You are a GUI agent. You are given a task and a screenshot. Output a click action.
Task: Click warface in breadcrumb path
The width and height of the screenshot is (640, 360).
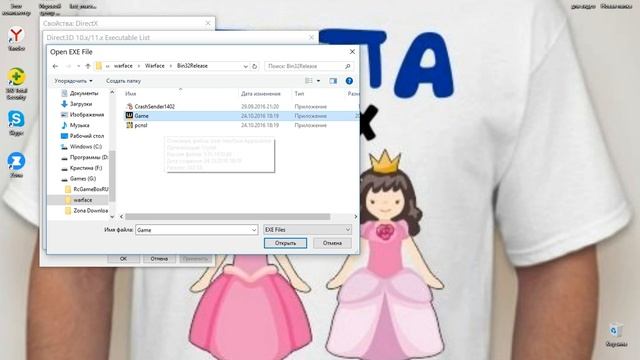123,66
